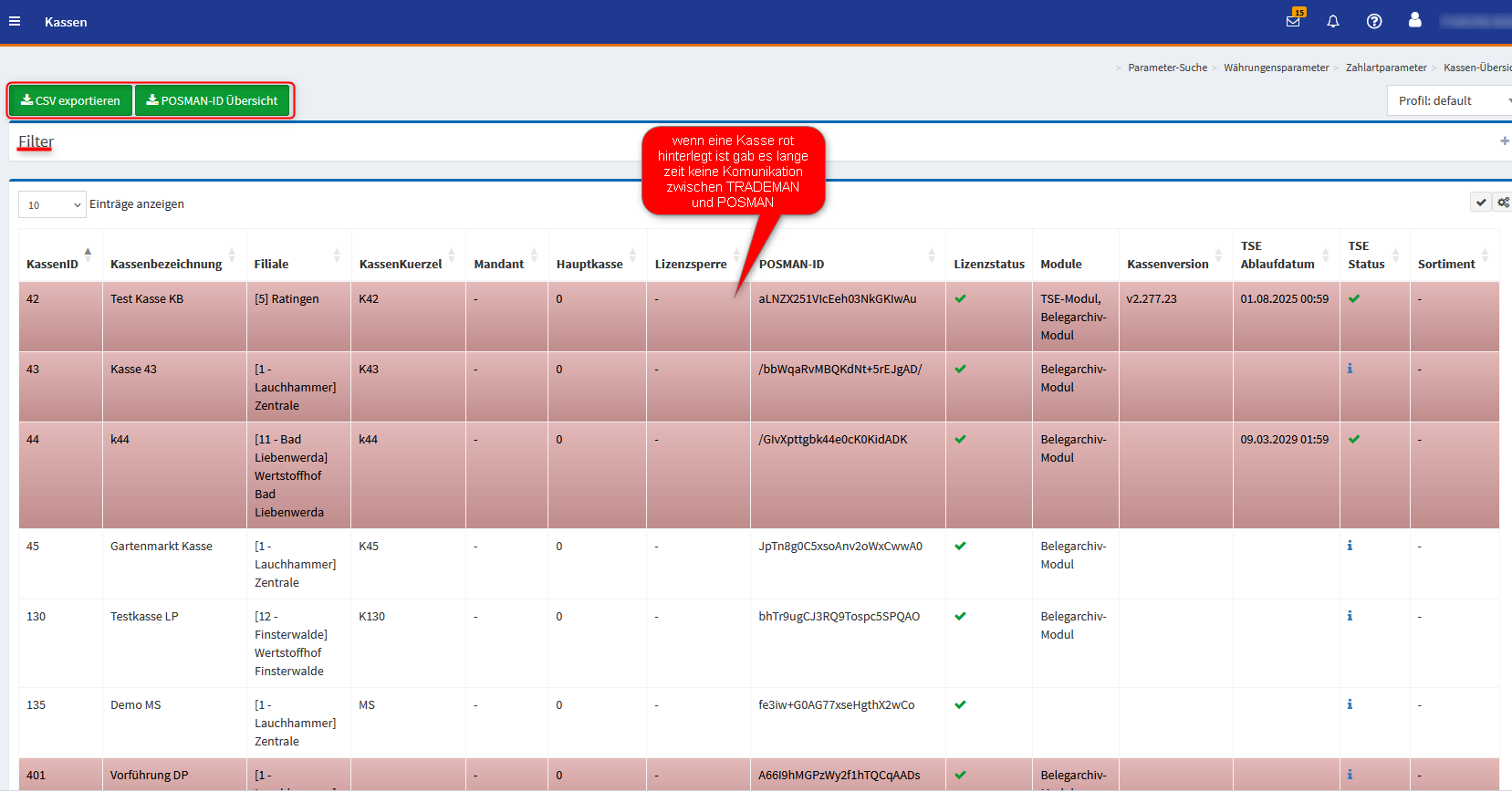
Task: Go to Parameter-Suche breadcrumb
Action: 1167,68
